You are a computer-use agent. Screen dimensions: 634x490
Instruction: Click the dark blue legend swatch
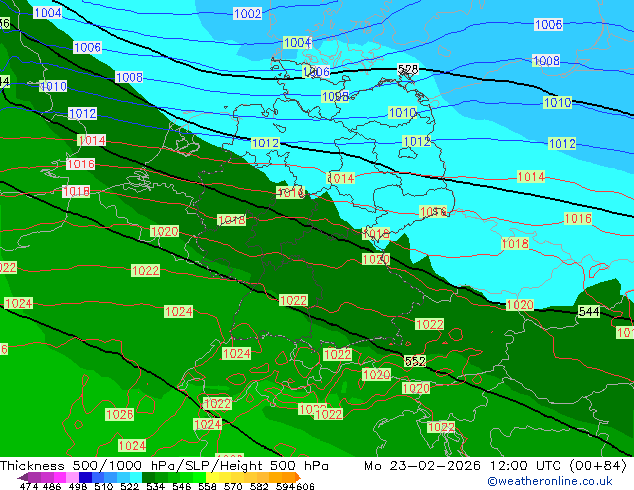(x=85, y=478)
